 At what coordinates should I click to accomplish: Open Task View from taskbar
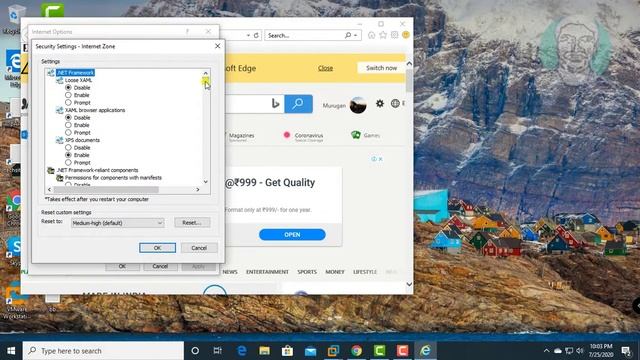218,351
